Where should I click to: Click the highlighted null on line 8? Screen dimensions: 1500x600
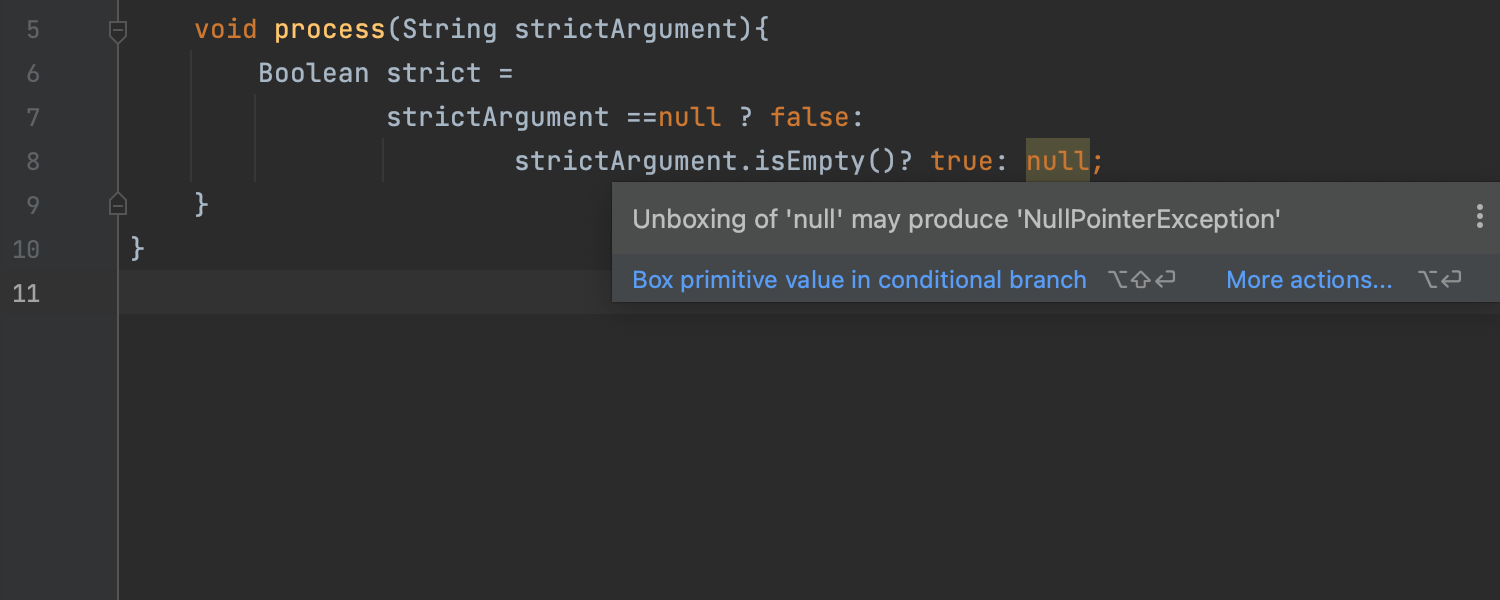(1057, 161)
